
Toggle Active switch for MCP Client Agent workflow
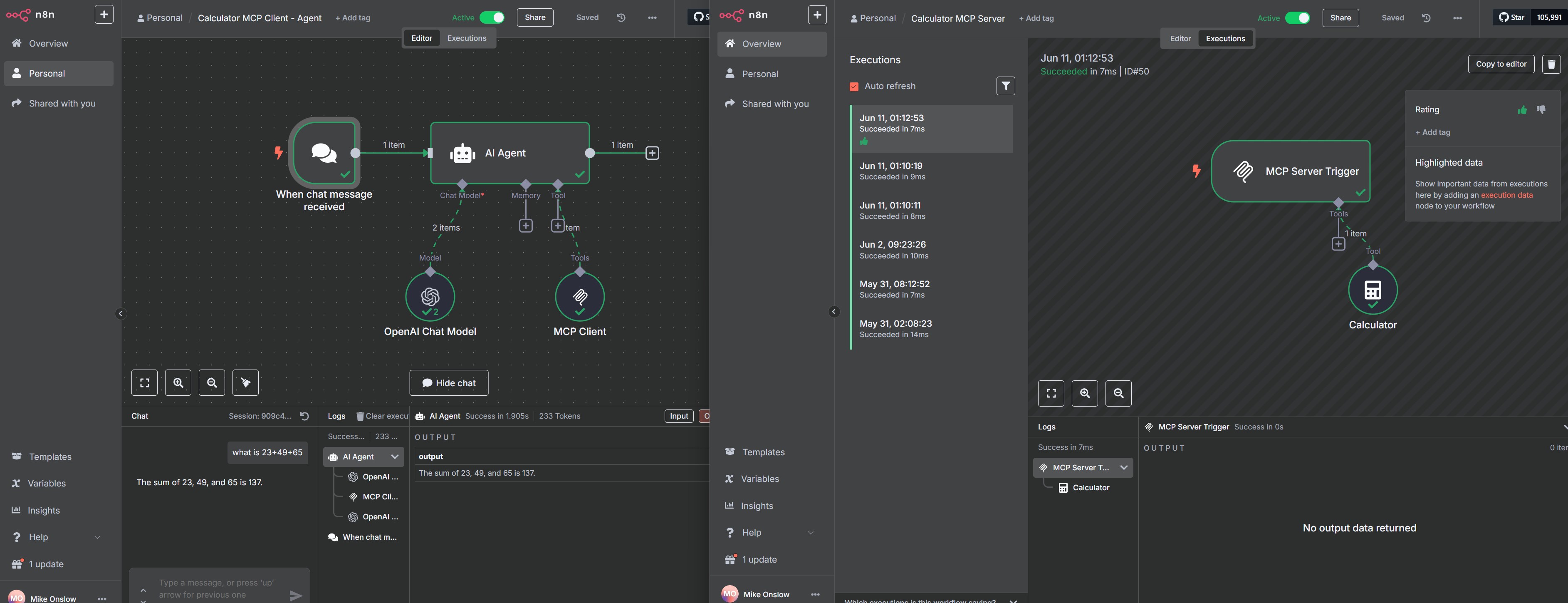492,17
